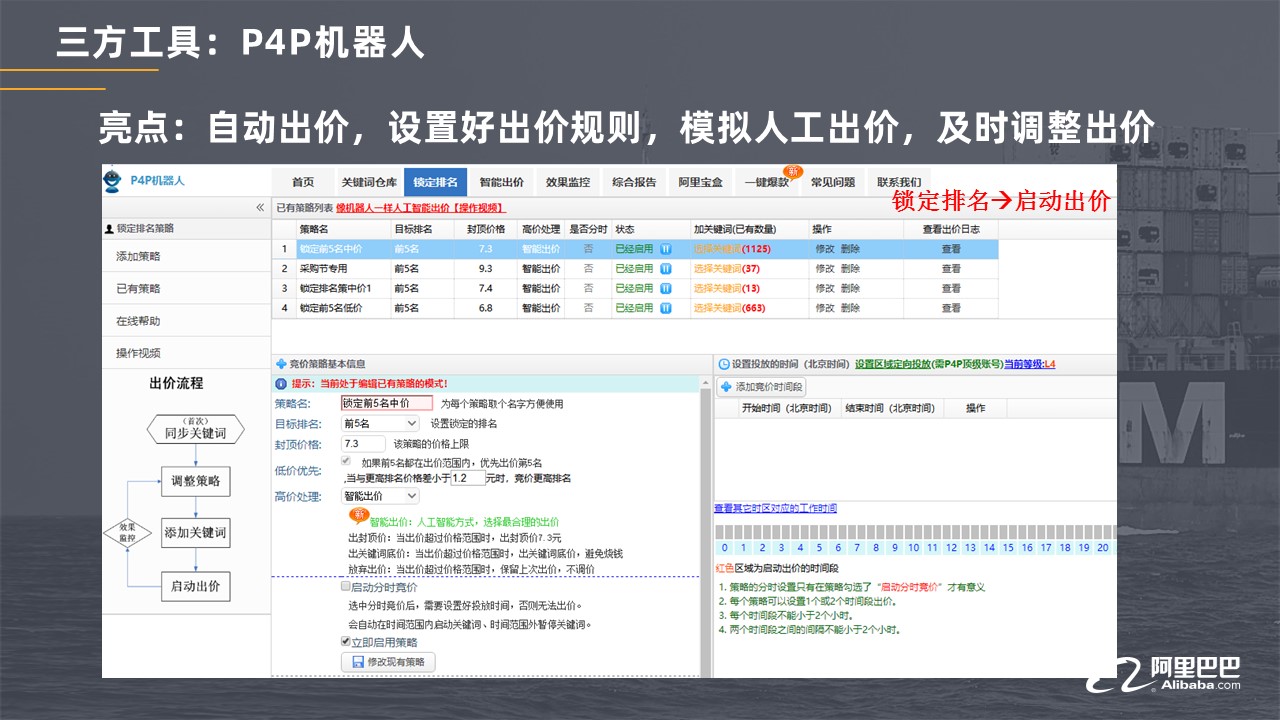Open the 常见问题 tab
The image size is (1280, 720).
833,182
